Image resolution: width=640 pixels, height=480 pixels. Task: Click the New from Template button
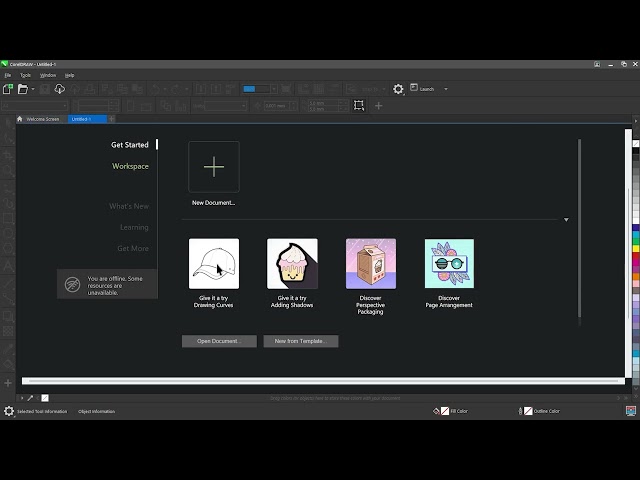pos(301,341)
